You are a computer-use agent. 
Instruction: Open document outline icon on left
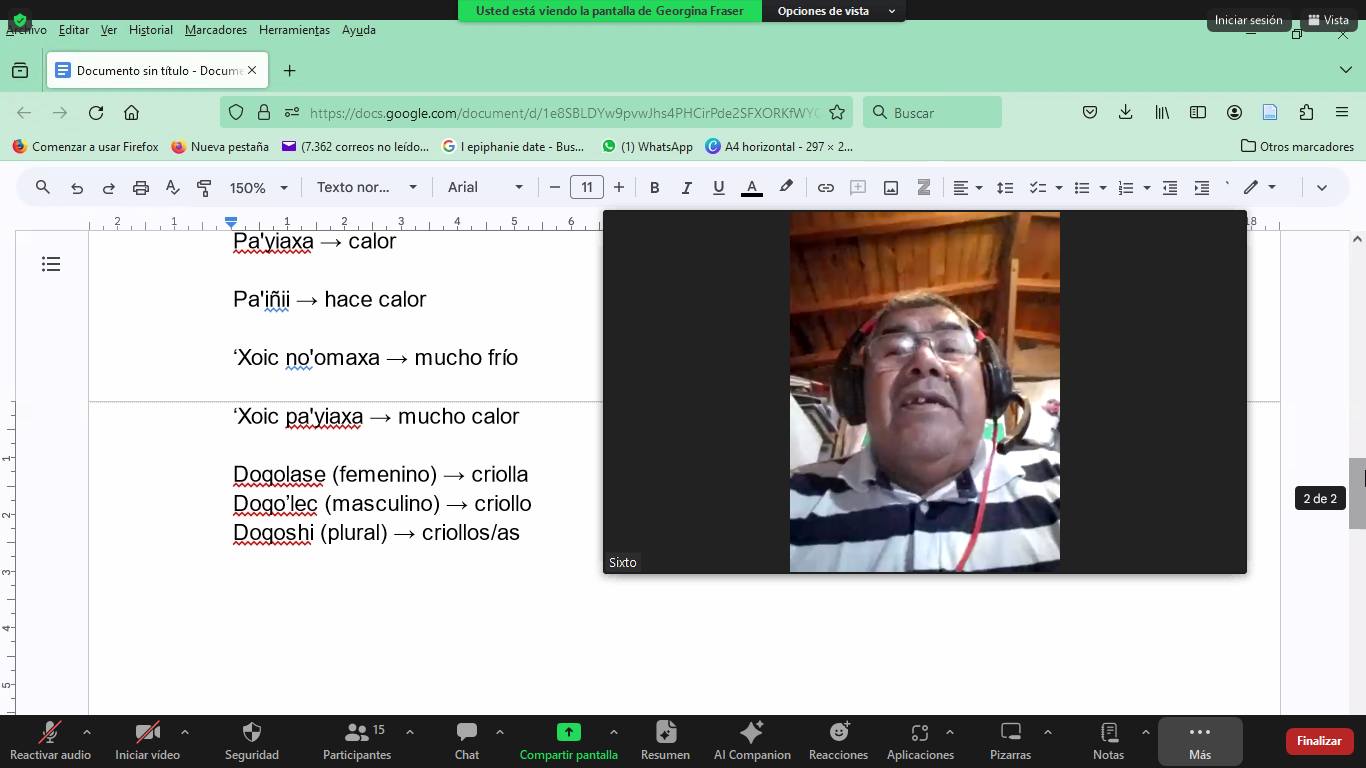point(51,264)
